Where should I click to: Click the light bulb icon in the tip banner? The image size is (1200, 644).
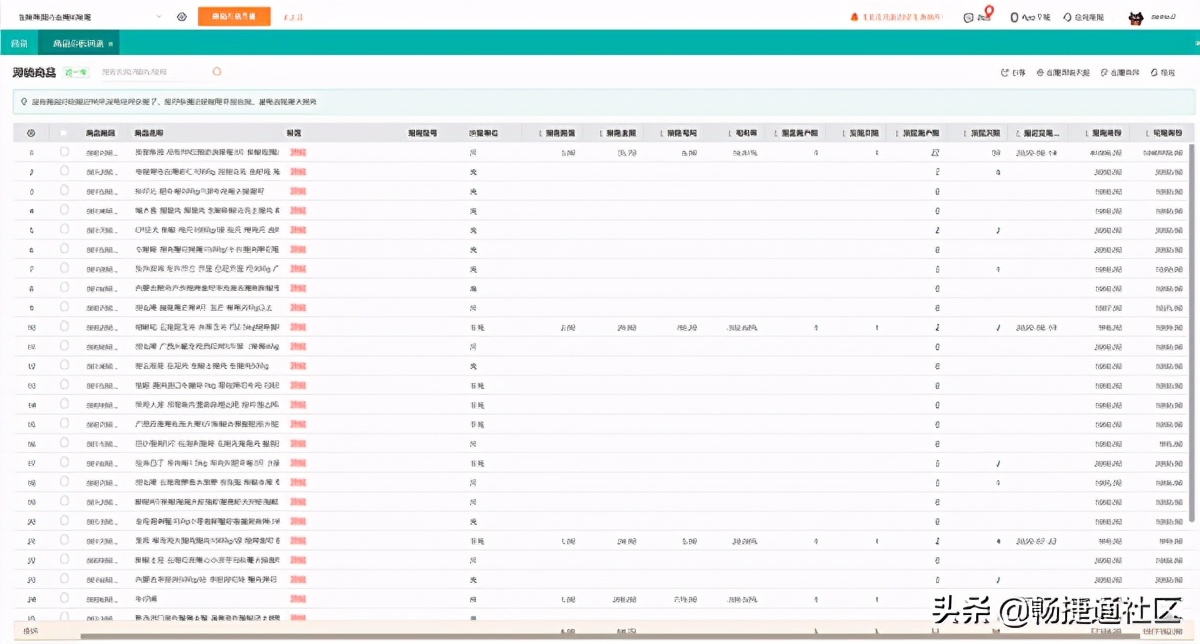[23, 102]
